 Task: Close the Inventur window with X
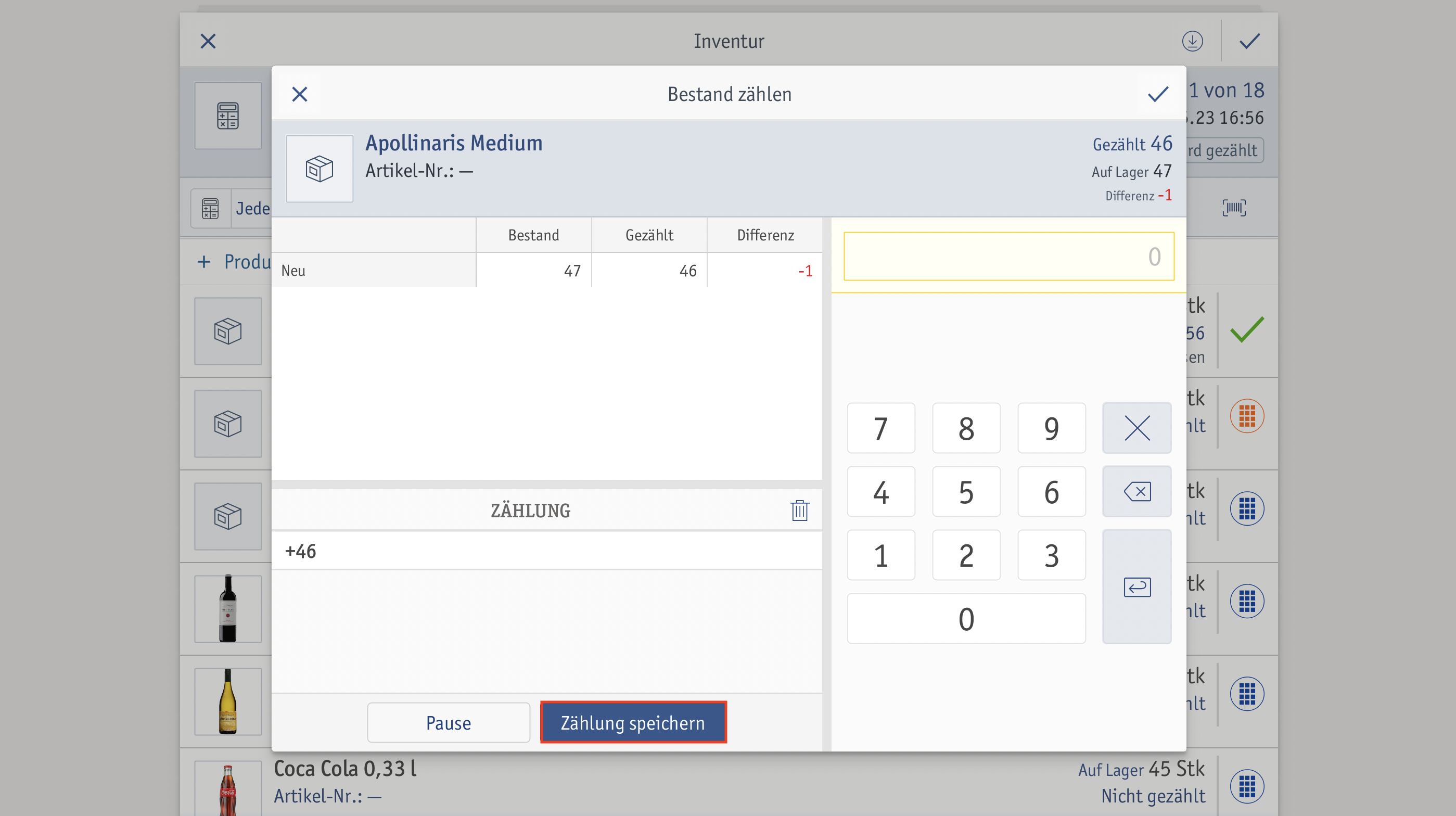[208, 41]
